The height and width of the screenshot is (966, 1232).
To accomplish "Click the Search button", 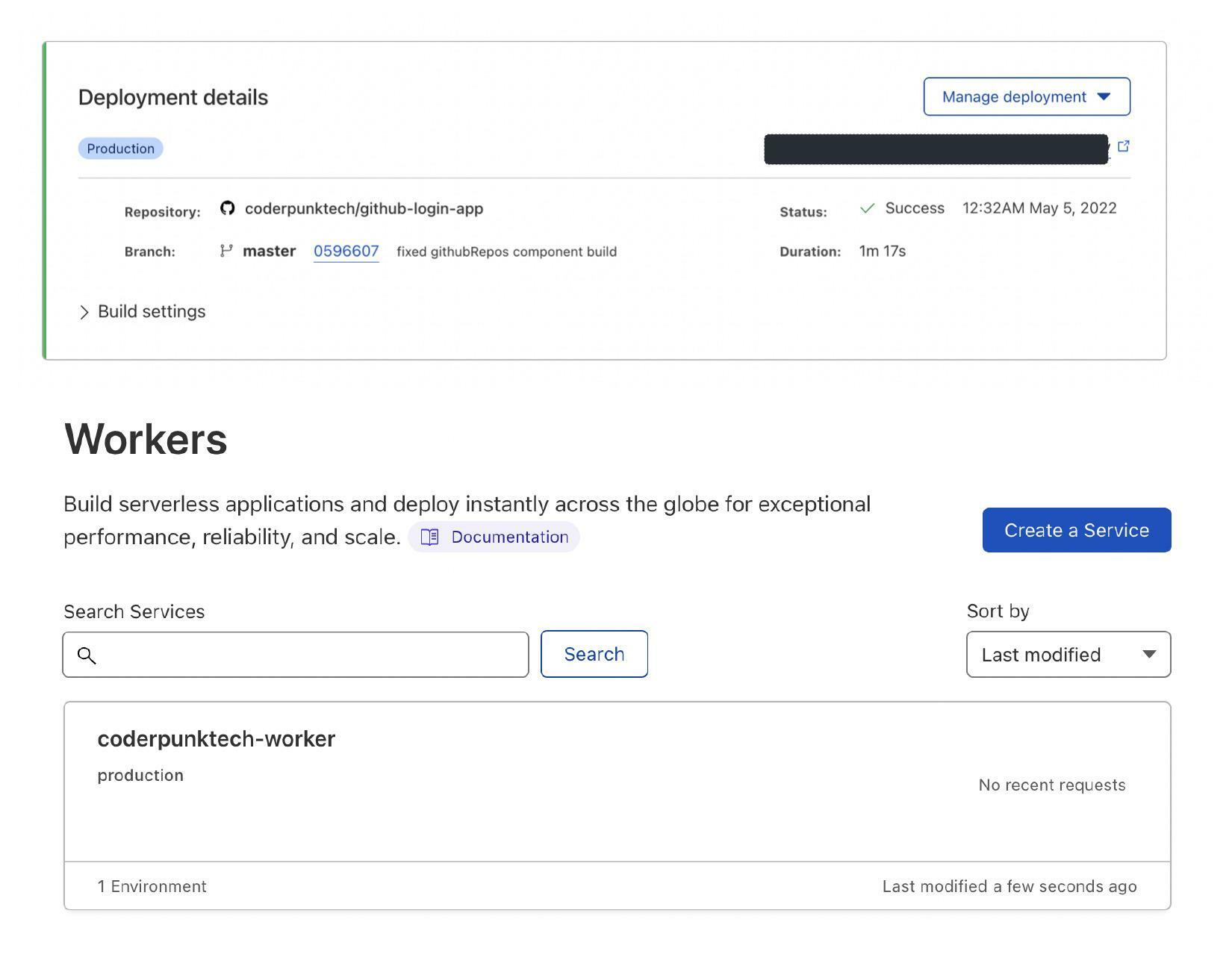I will coord(594,654).
